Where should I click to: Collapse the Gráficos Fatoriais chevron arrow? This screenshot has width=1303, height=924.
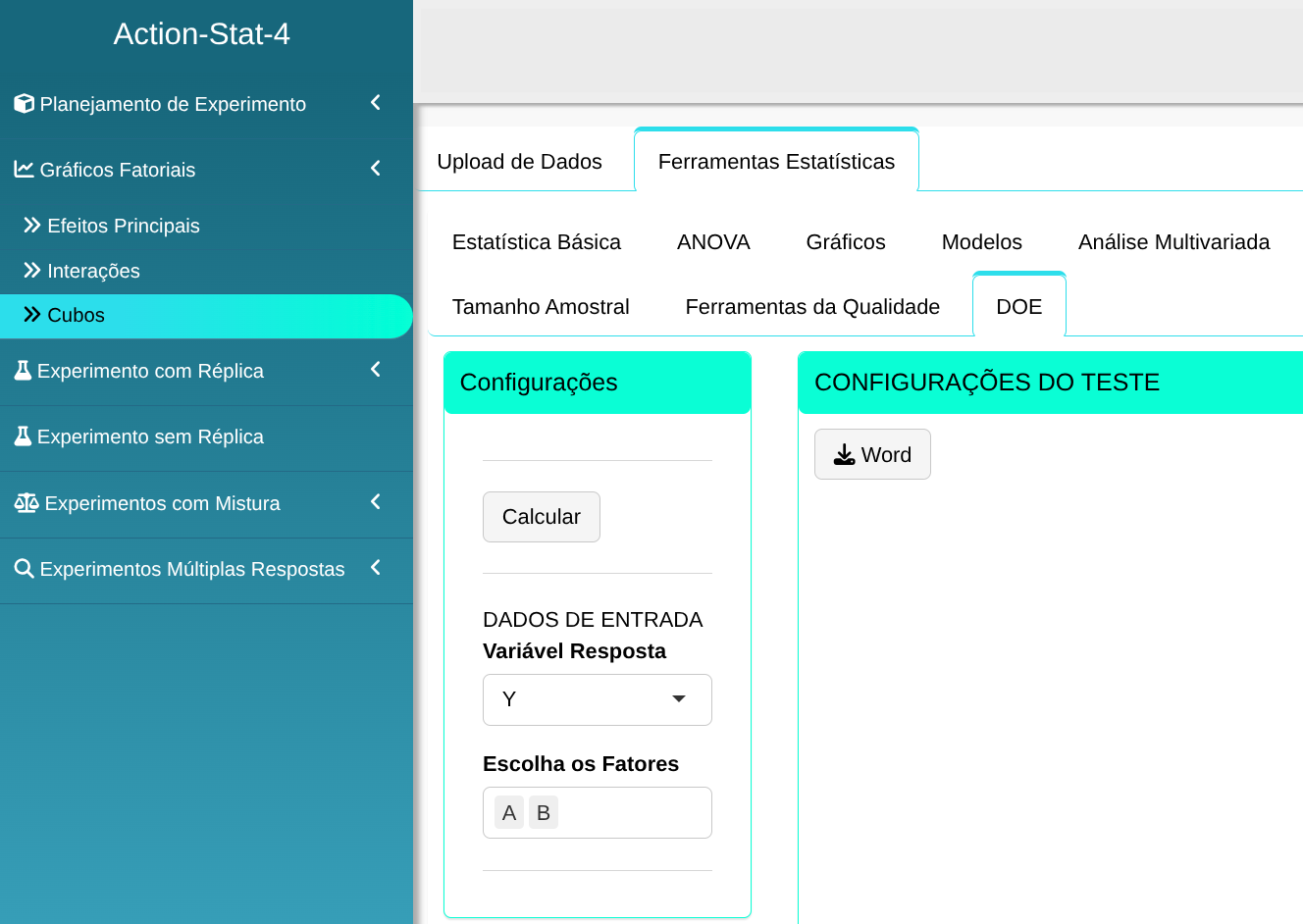(x=375, y=169)
